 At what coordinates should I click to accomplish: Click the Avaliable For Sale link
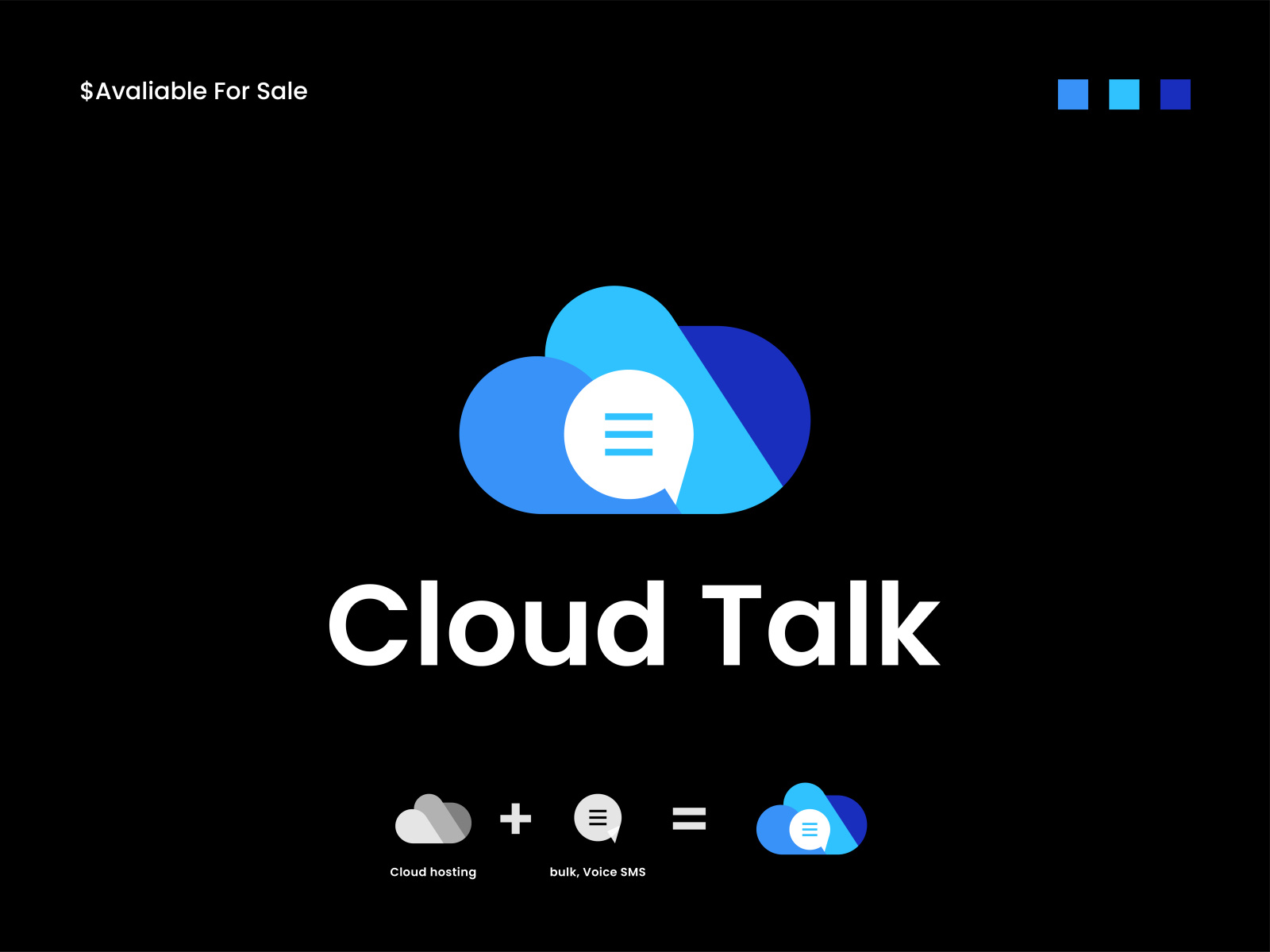[194, 91]
